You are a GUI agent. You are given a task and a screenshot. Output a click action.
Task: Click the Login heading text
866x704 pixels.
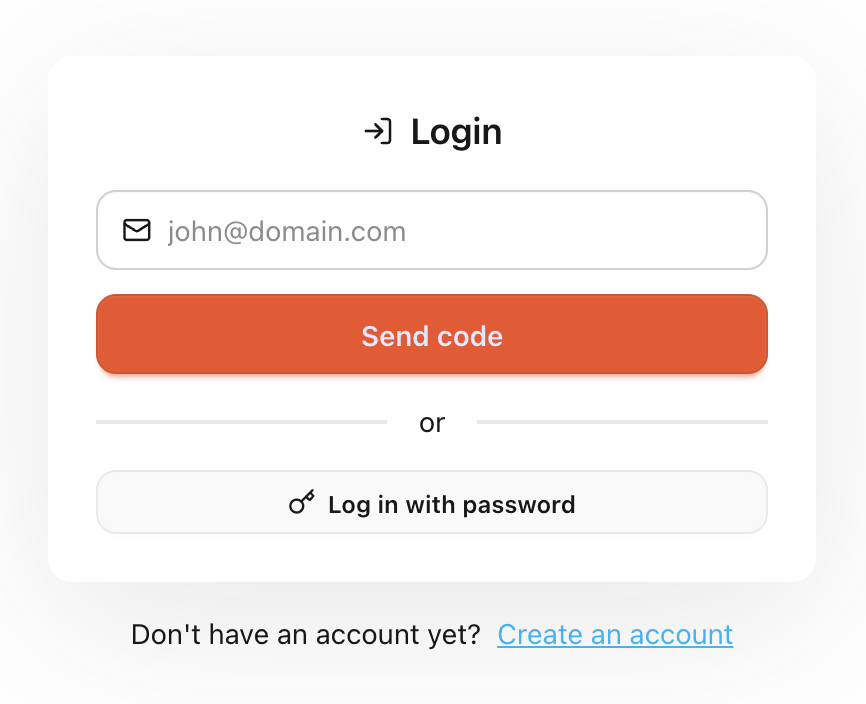tap(456, 132)
